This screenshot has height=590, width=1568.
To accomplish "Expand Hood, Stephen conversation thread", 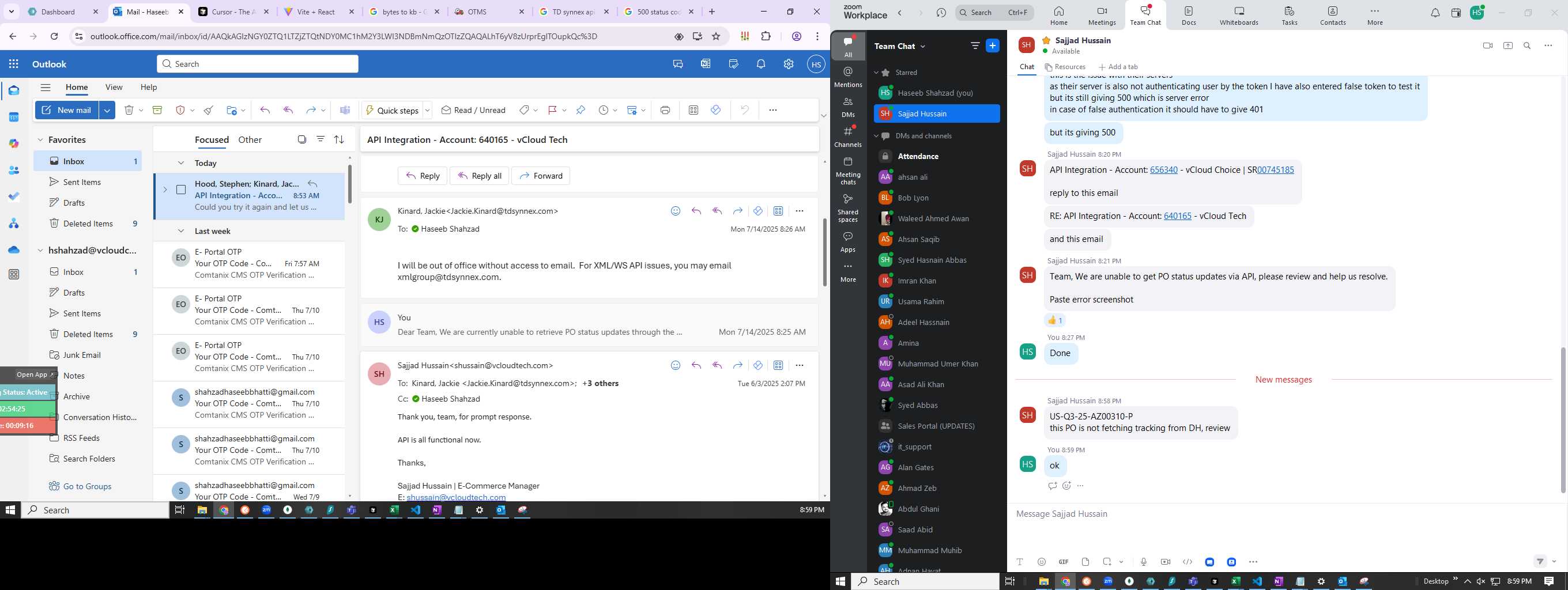I will [x=164, y=190].
